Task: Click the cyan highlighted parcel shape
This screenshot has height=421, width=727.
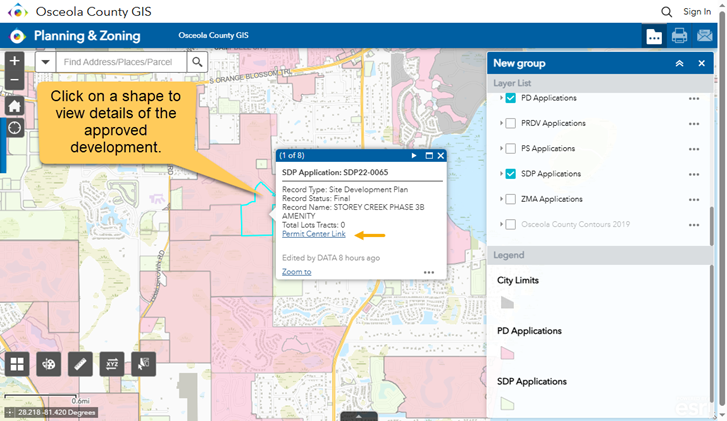Action: tap(256, 216)
